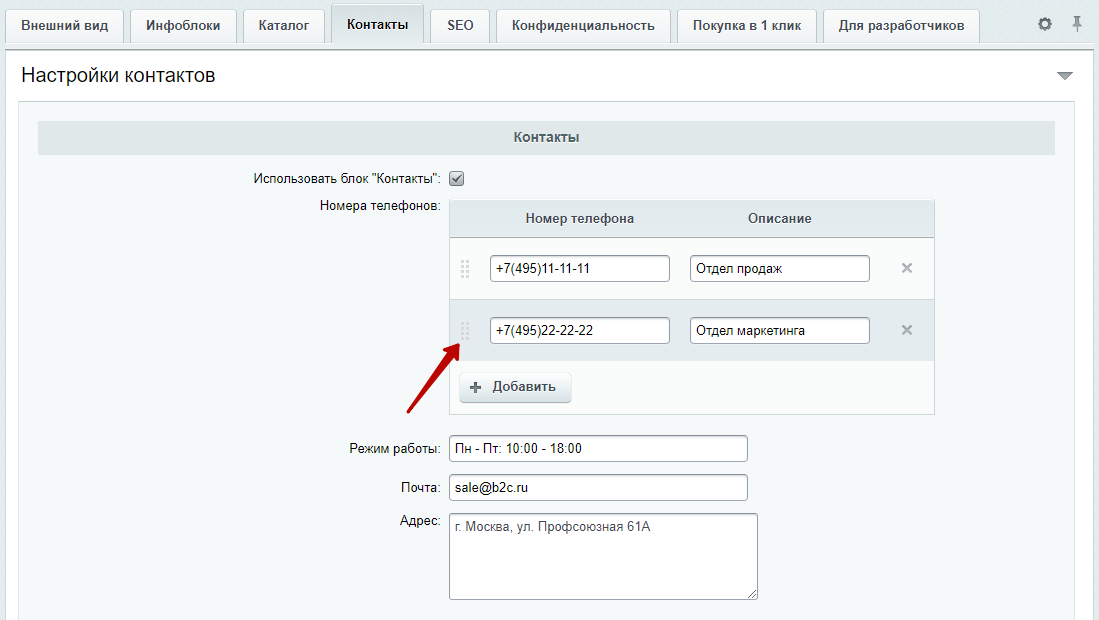Click the Режим работы label
Image resolution: width=1099 pixels, height=620 pixels.
point(395,448)
